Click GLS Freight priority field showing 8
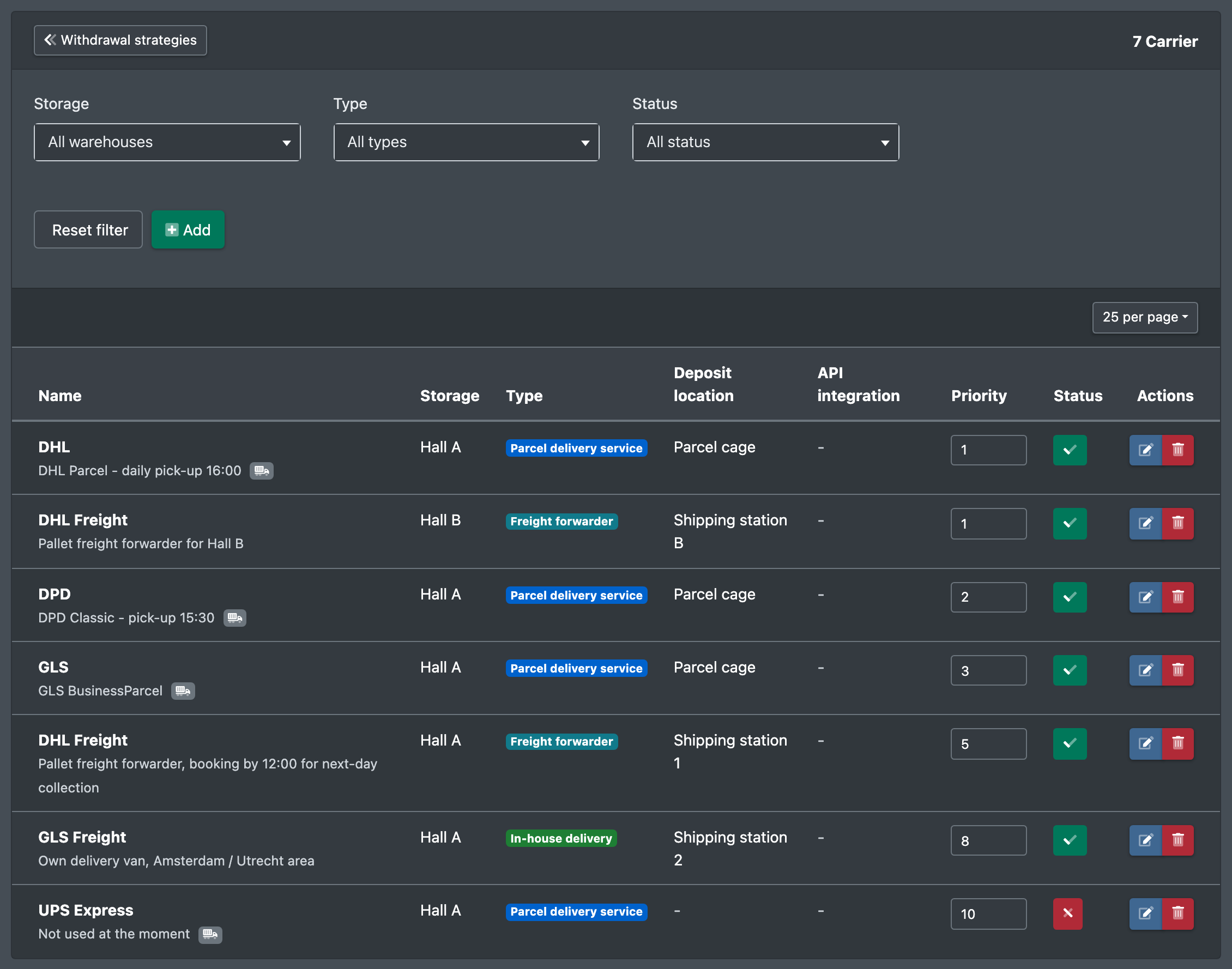The image size is (1232, 969). 988,840
